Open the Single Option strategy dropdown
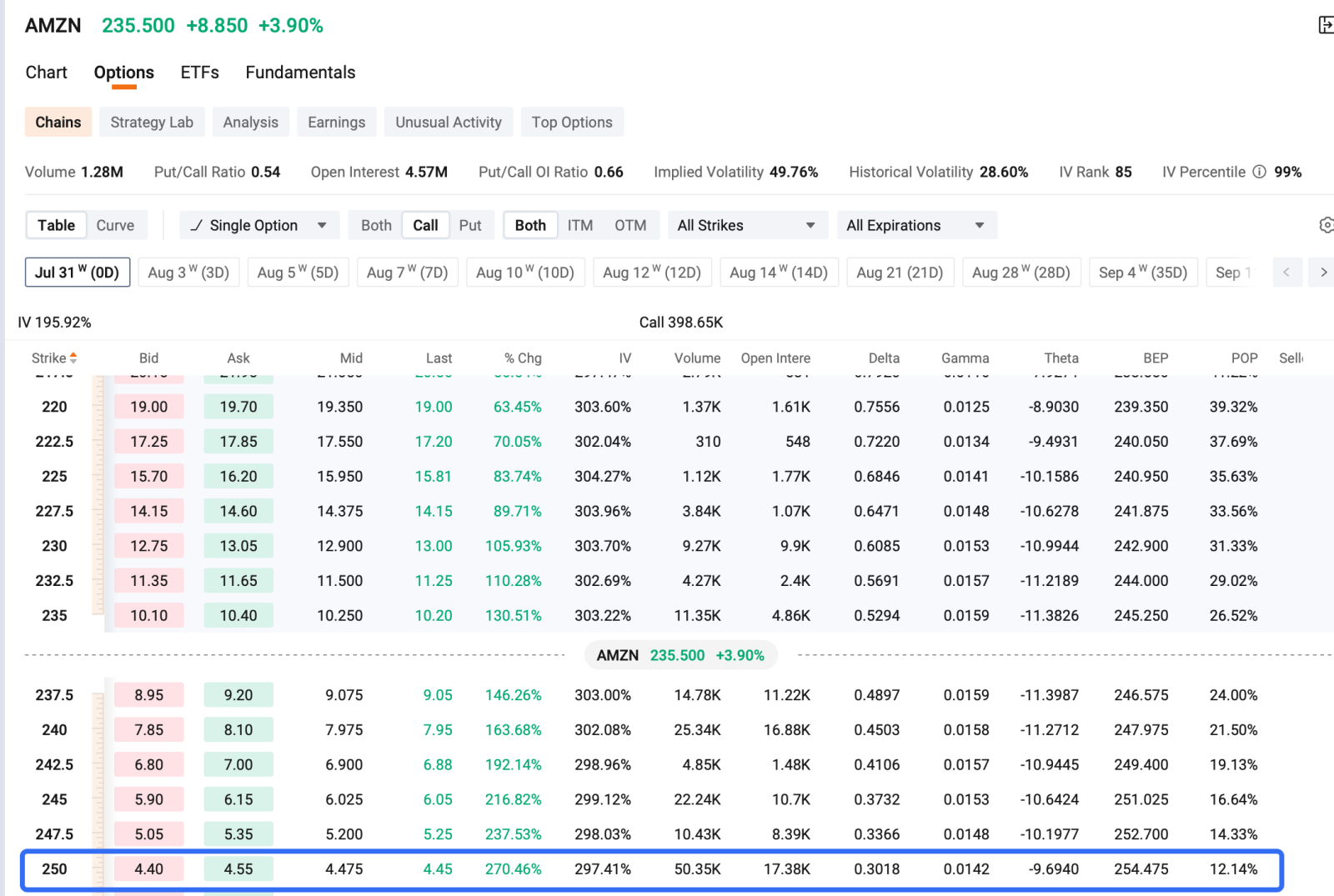Image resolution: width=1334 pixels, height=896 pixels. 259,225
